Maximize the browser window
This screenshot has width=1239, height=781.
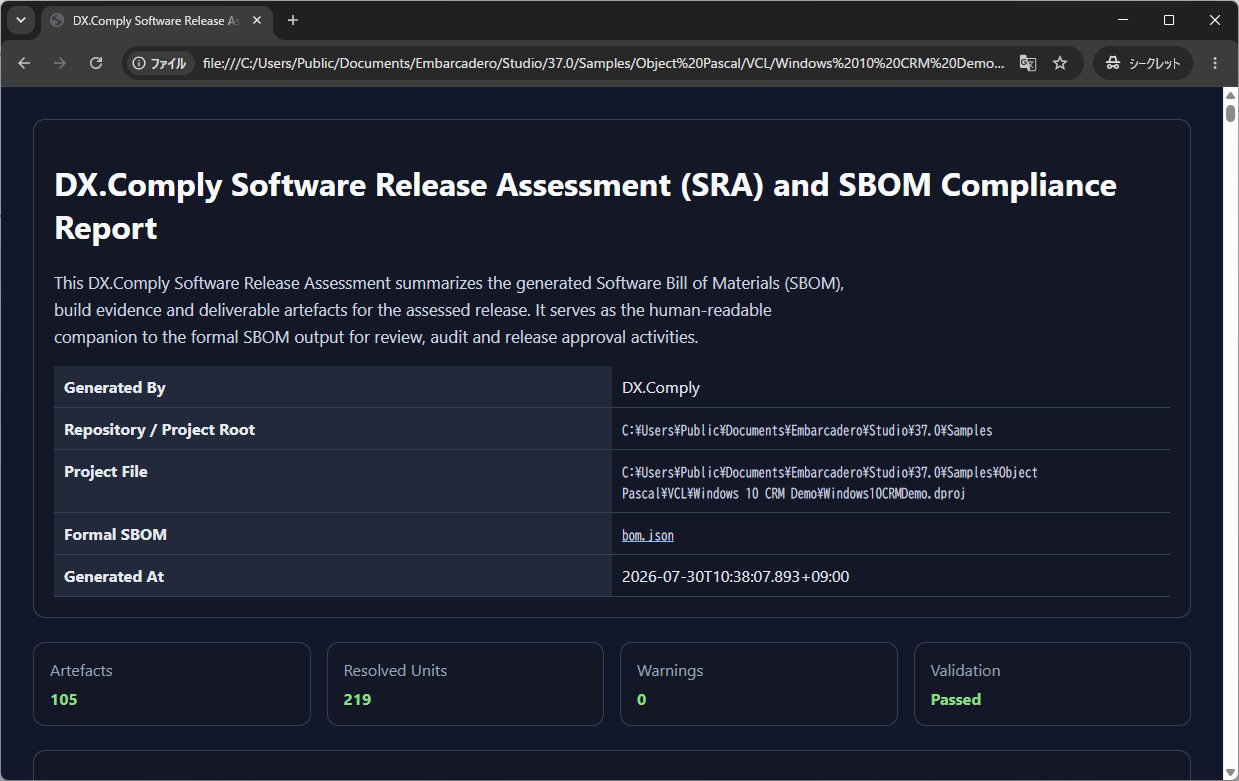[x=1169, y=20]
